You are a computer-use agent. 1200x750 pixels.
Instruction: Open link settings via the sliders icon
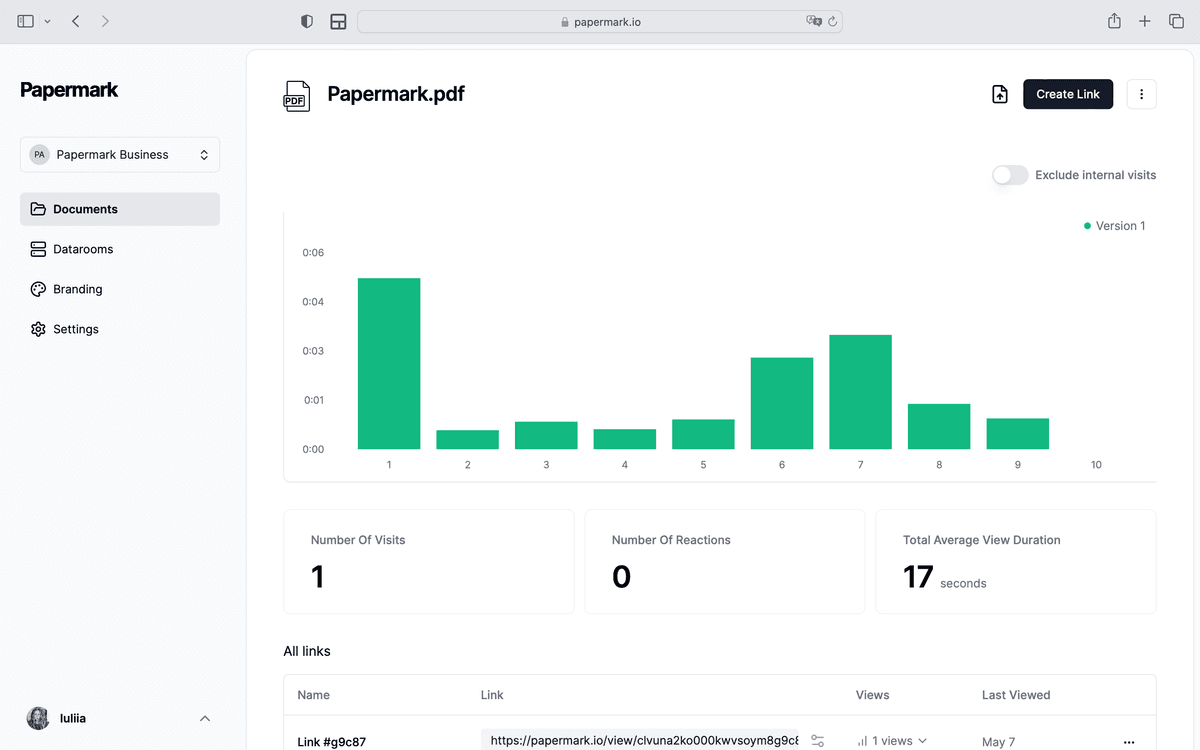[817, 741]
